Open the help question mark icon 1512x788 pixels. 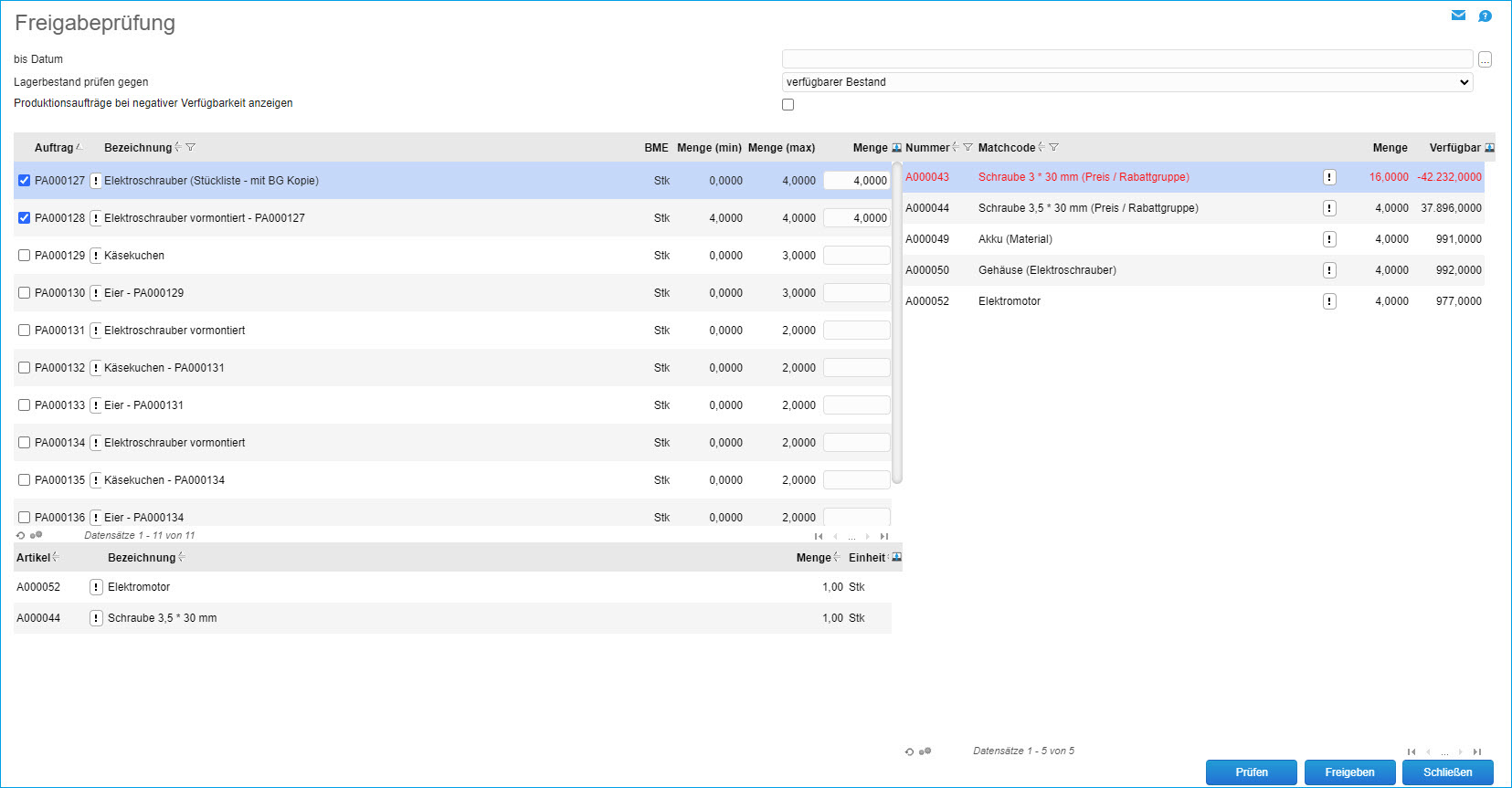[1485, 16]
